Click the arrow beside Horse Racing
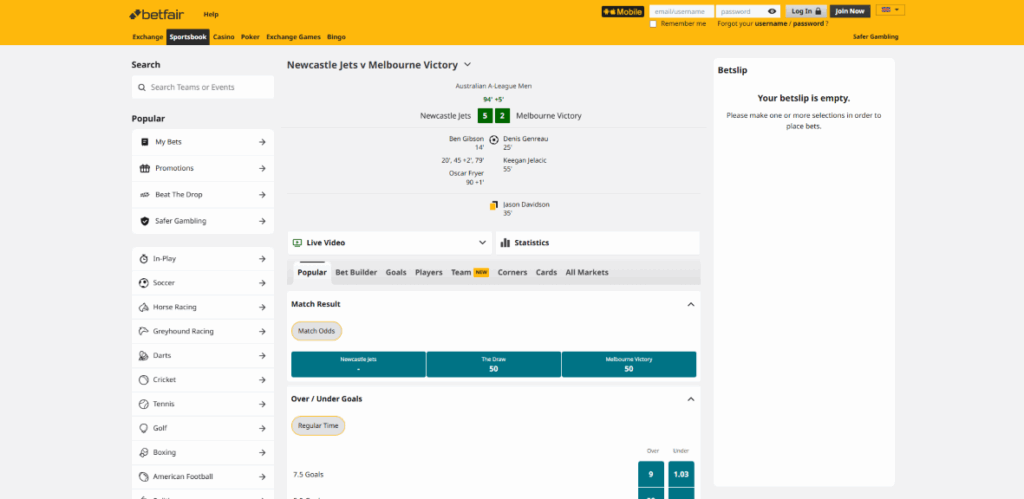Viewport: 1024px width, 499px height. coord(262,307)
